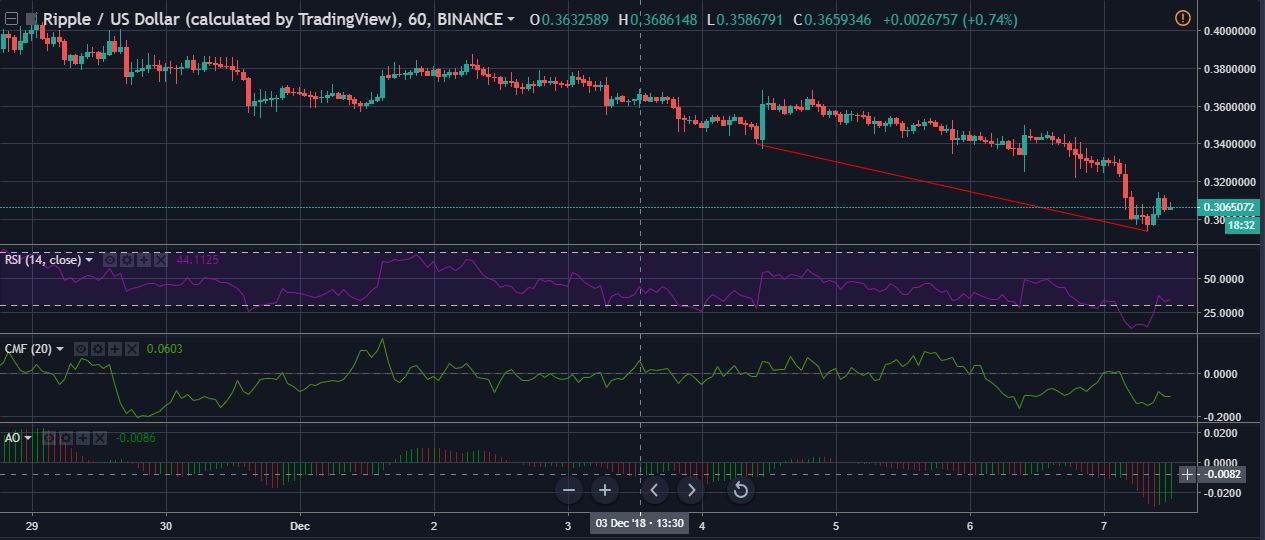Click the AO value -0.0086
1265x540 pixels.
(x=135, y=438)
